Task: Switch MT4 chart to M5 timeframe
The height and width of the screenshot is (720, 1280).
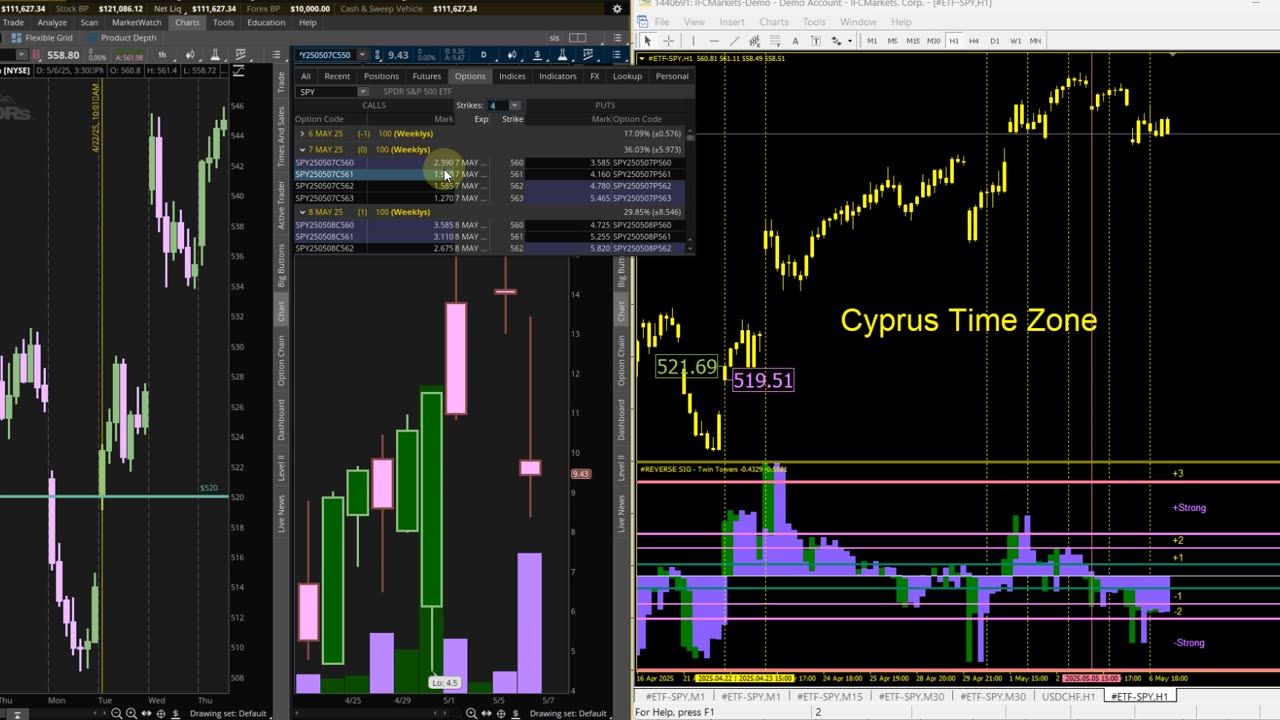Action: [x=892, y=41]
